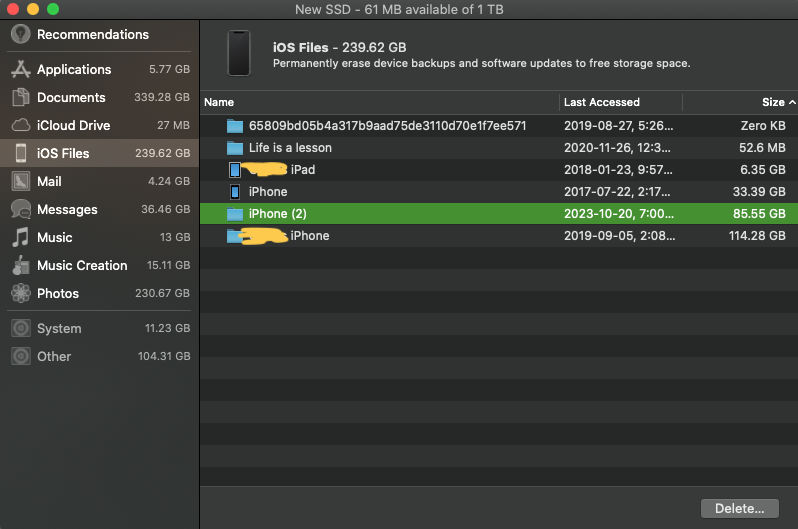This screenshot has width=798, height=529.
Task: Click the 6.35 GB size value
Action: [762, 170]
